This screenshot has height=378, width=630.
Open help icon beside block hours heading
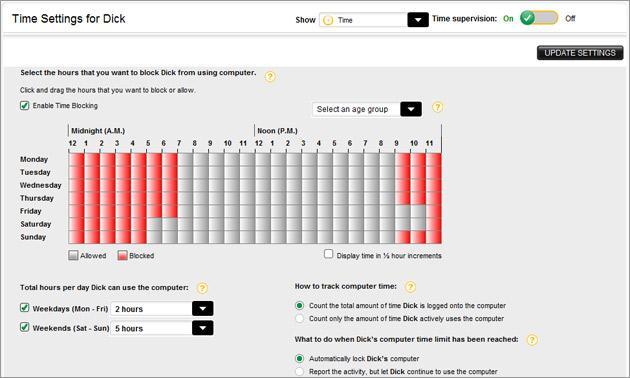click(x=270, y=76)
